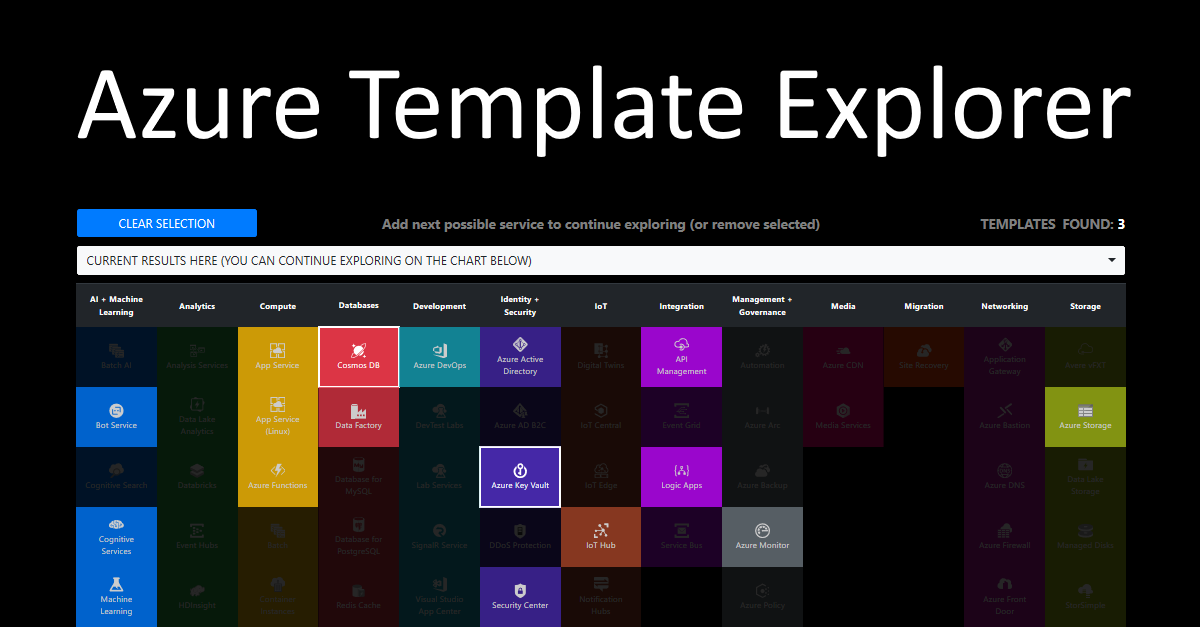Click the Azure DevOps tile

coord(439,357)
